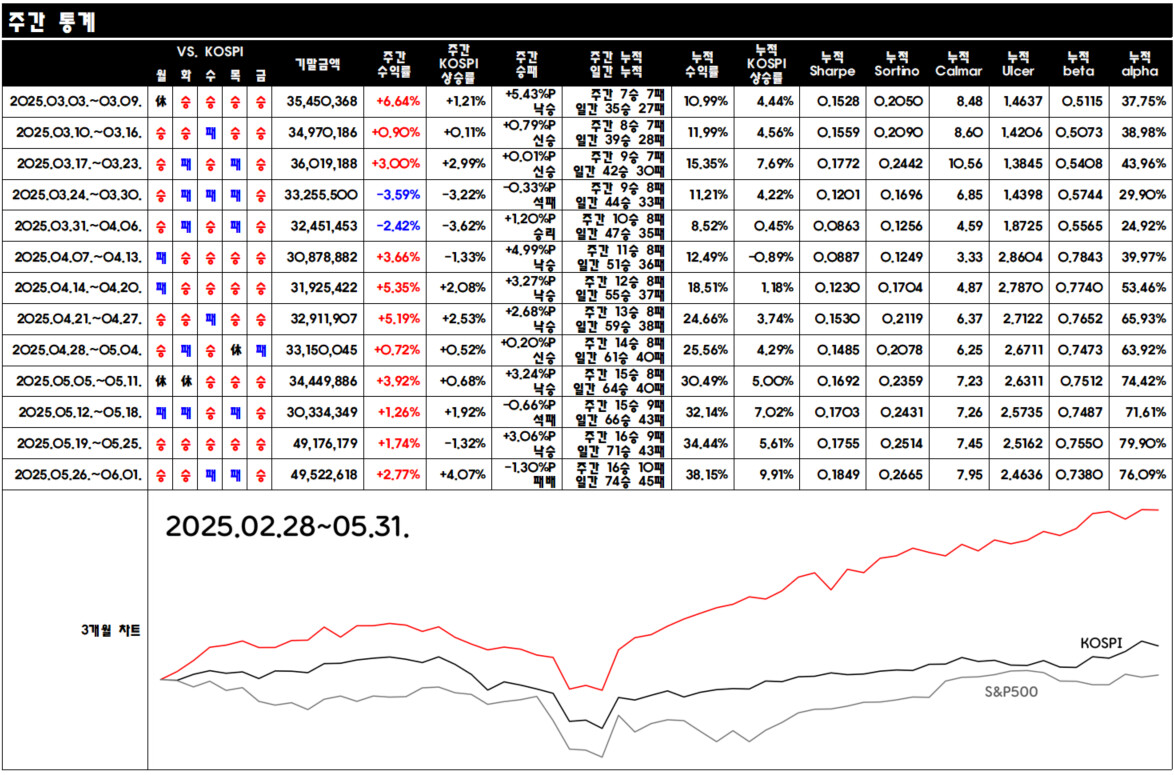Click the 주간 KOSPI 상승률 header
Image resolution: width=1174 pixels, height=775 pixels.
(459, 64)
